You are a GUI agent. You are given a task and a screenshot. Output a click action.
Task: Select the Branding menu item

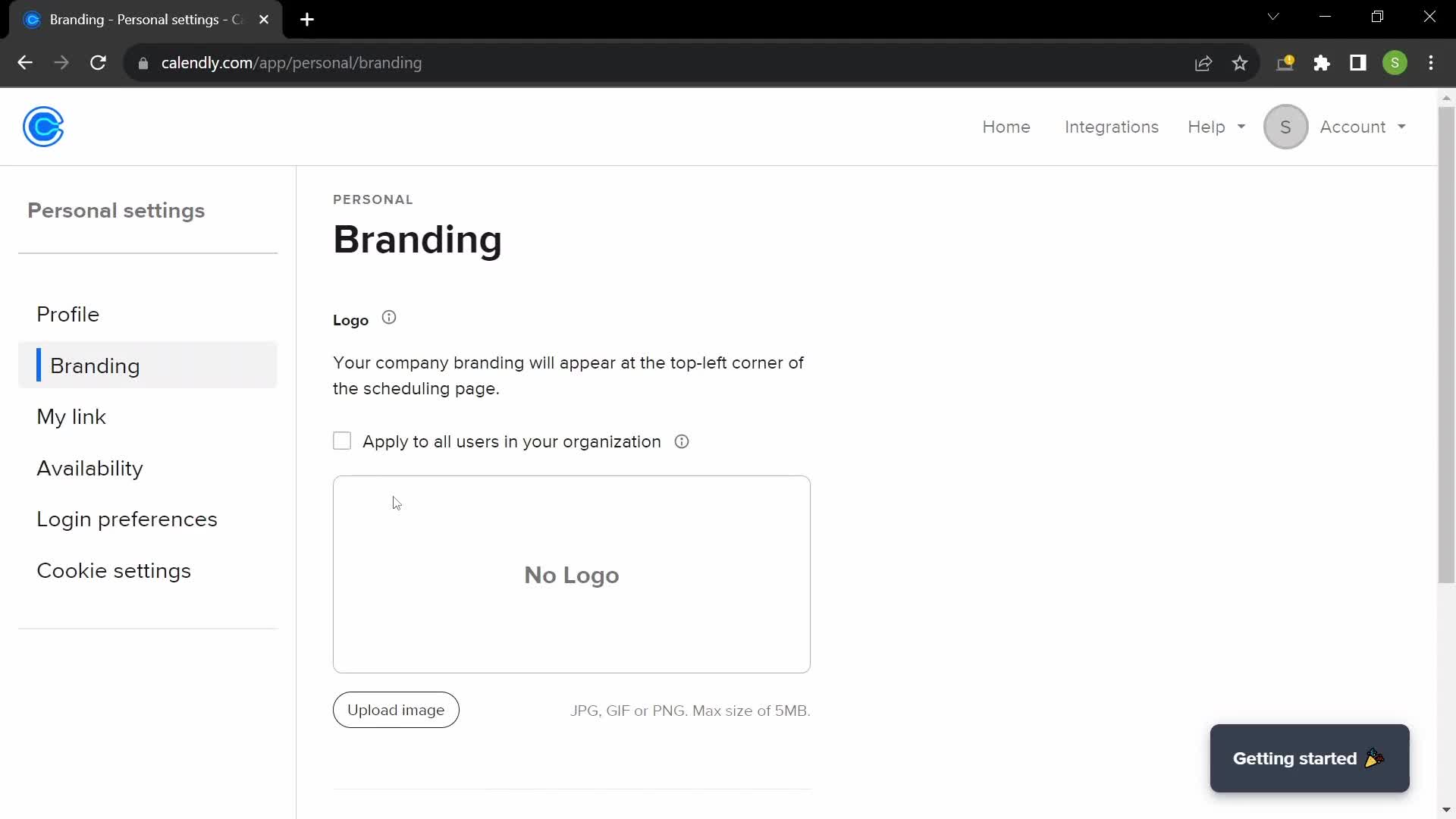pos(95,365)
